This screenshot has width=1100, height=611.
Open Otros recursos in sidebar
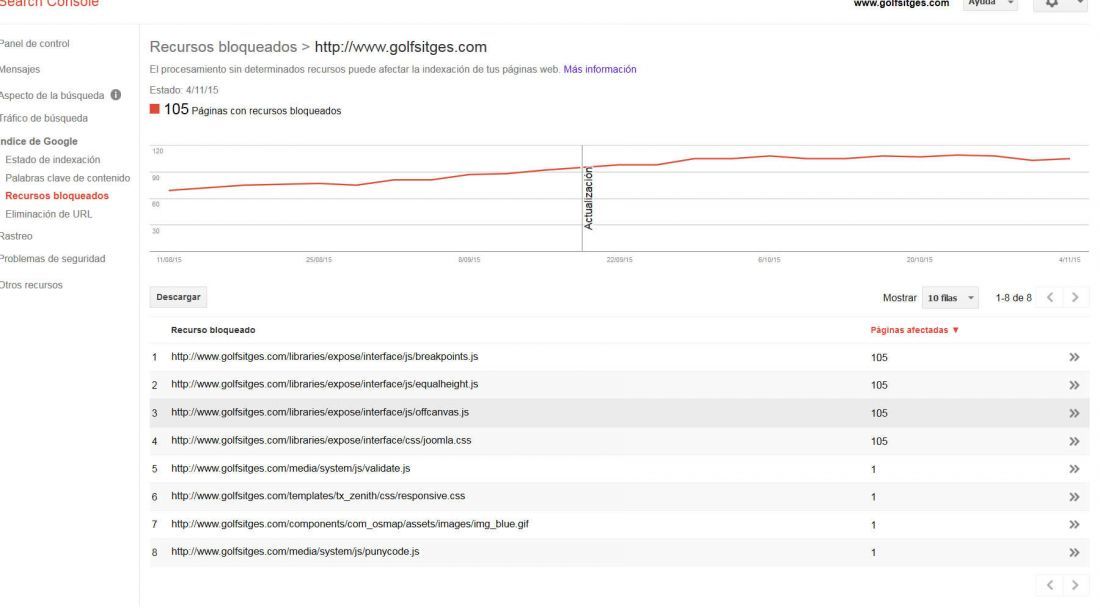32,285
